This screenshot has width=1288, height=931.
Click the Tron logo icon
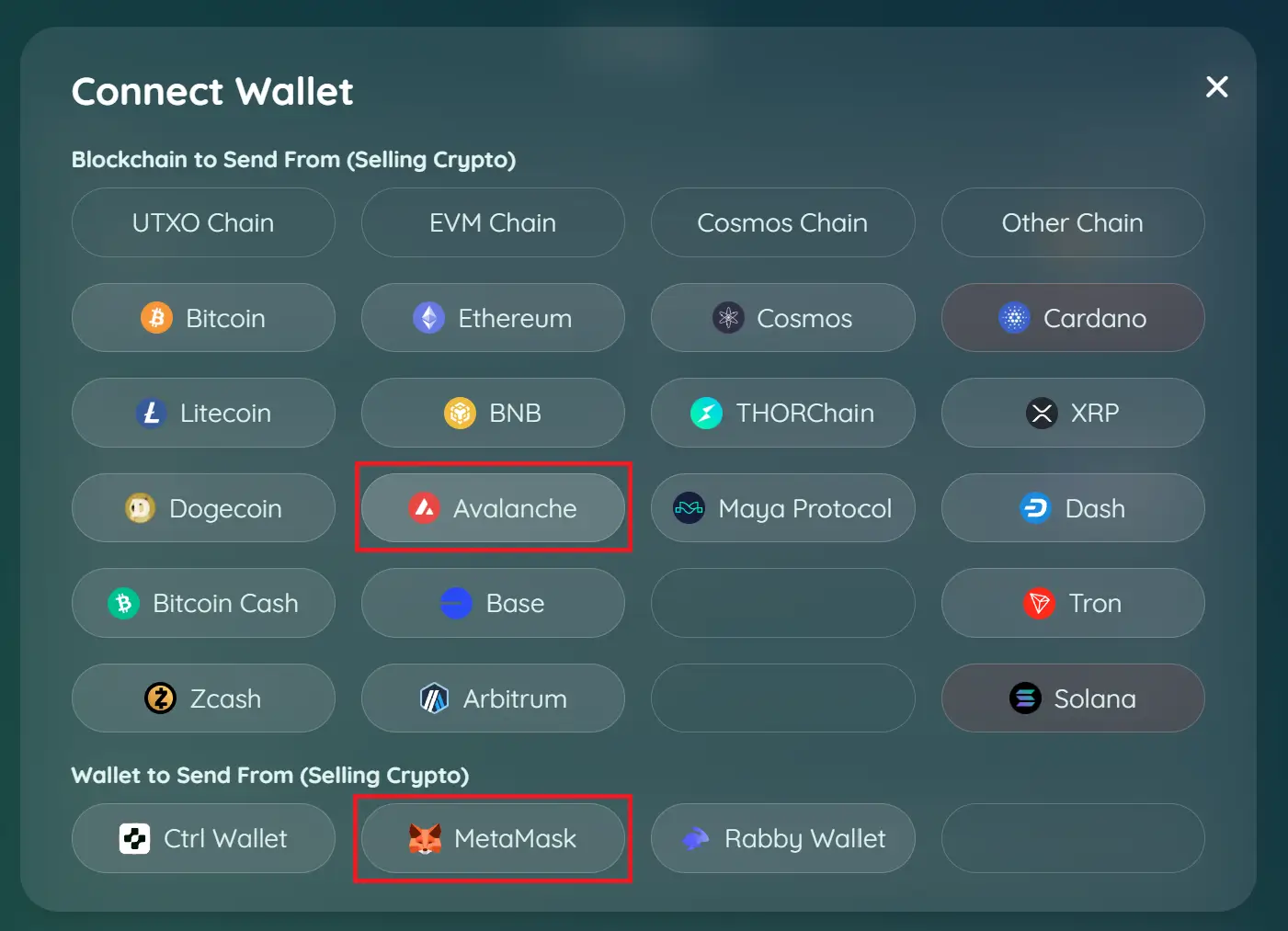click(1039, 603)
